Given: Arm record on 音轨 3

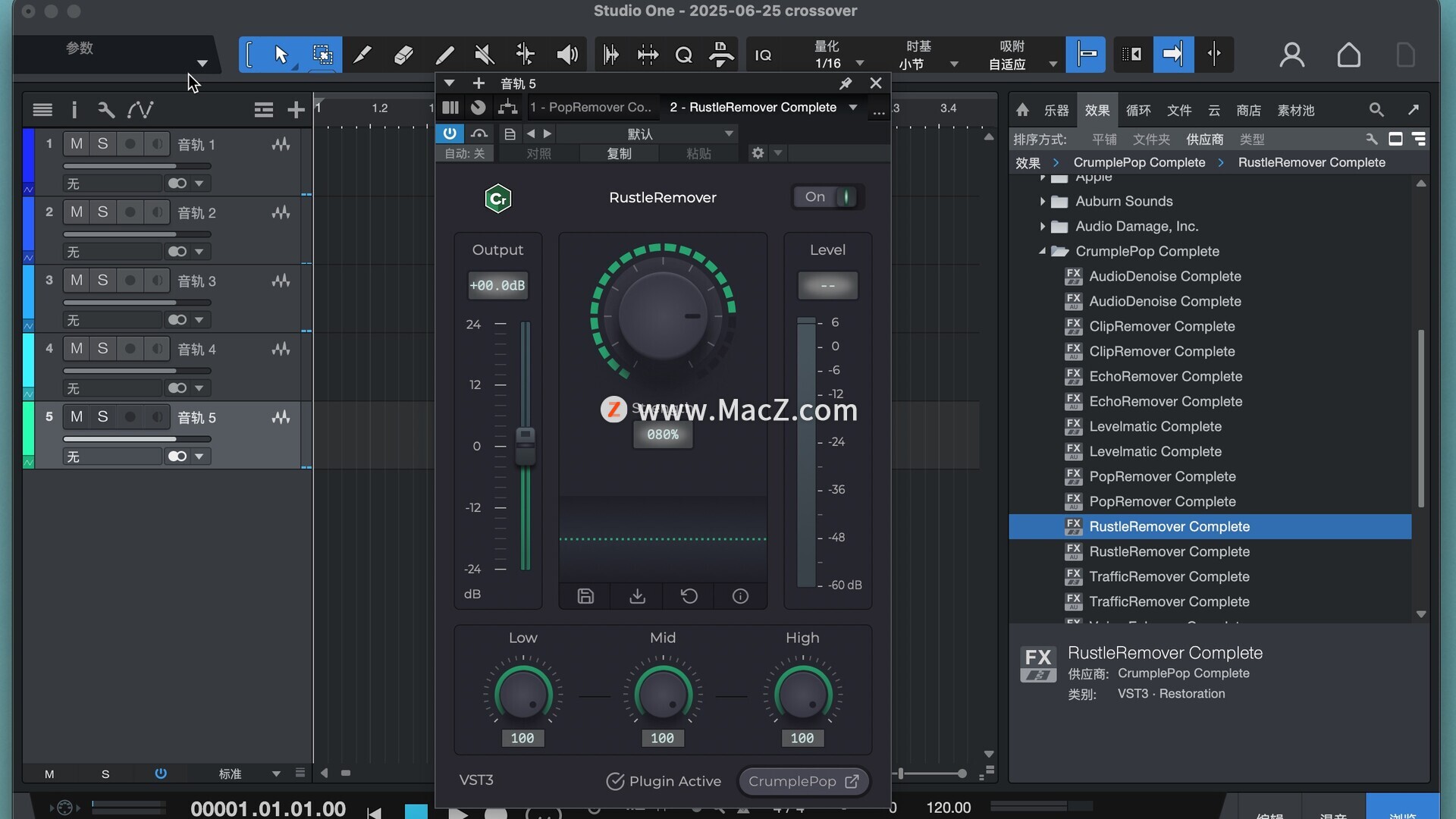Looking at the screenshot, I should pos(130,281).
